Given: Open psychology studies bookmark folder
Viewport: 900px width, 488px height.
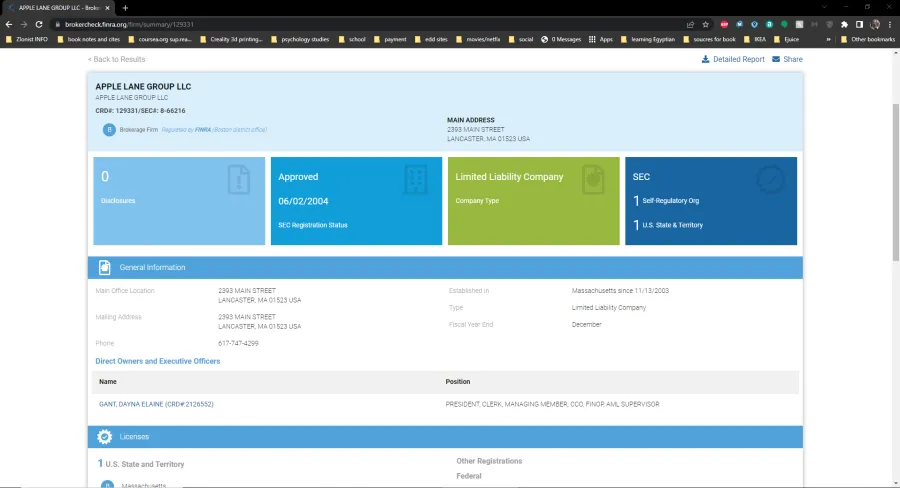Looking at the screenshot, I should 300,40.
